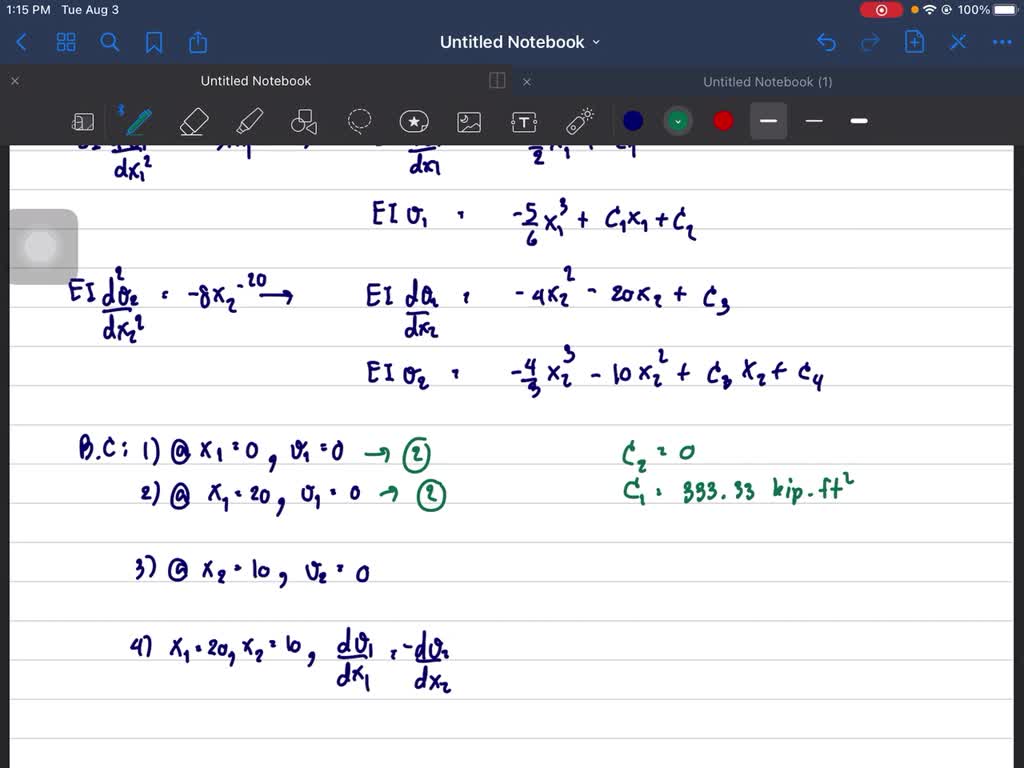Open the Shapes tool

[x=303, y=121]
